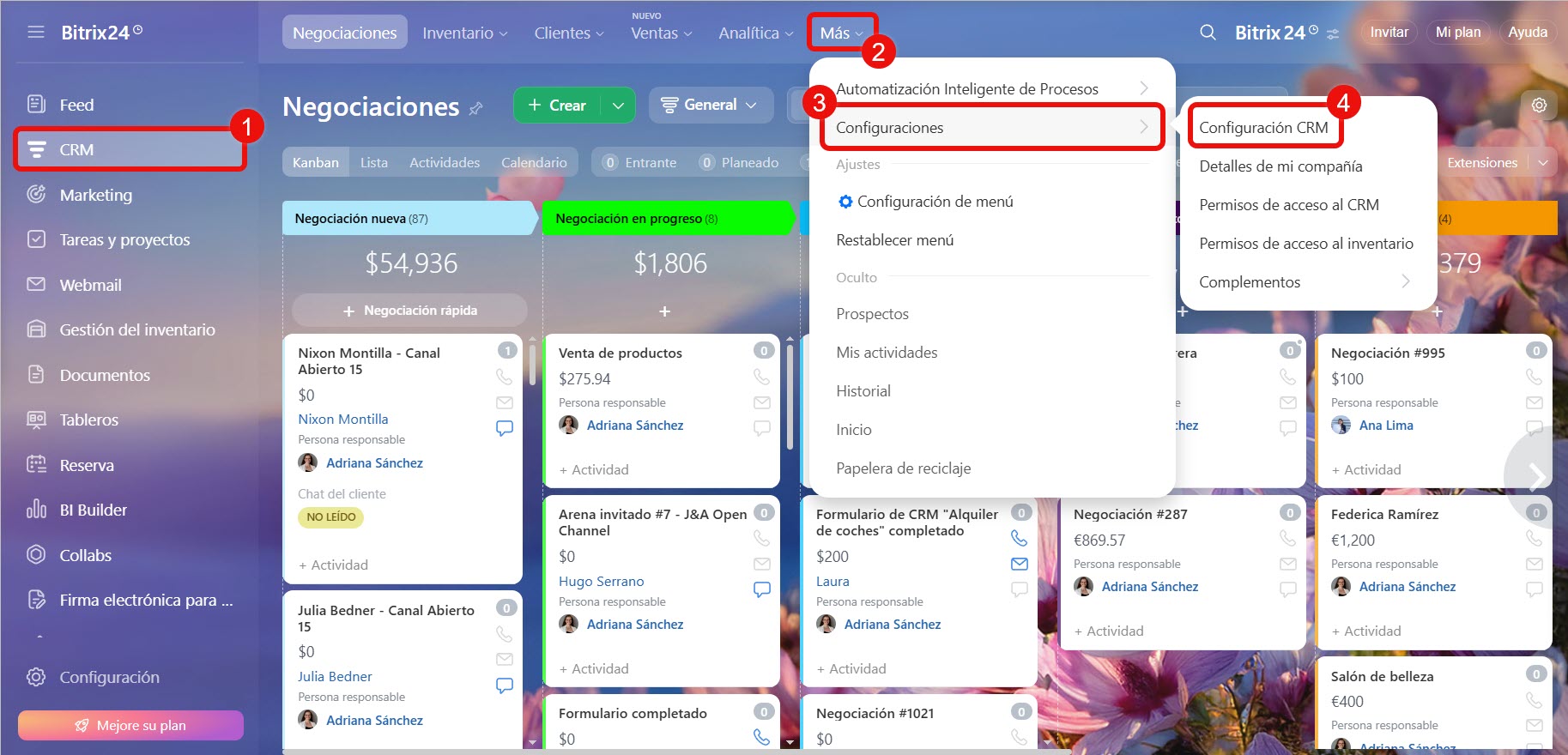Click the Negociación rápida button

pyautogui.click(x=410, y=311)
